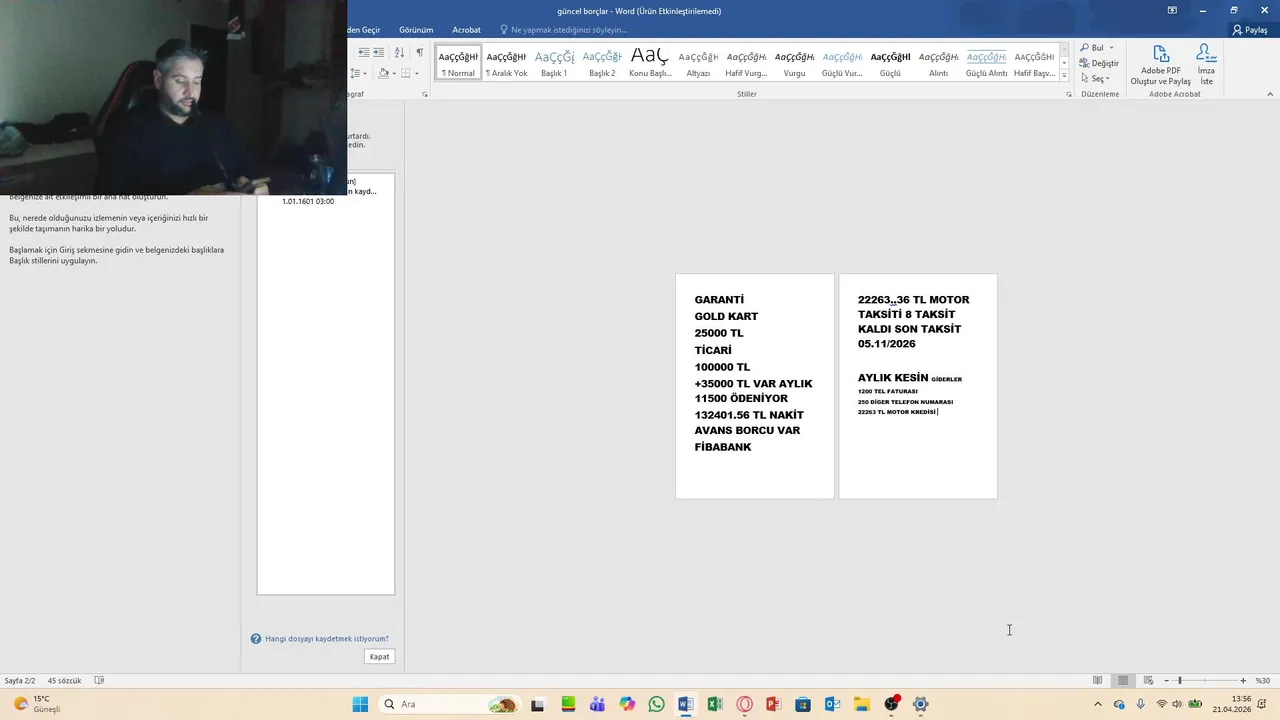
Task: Apply shading paint bucket icon
Action: pos(383,73)
